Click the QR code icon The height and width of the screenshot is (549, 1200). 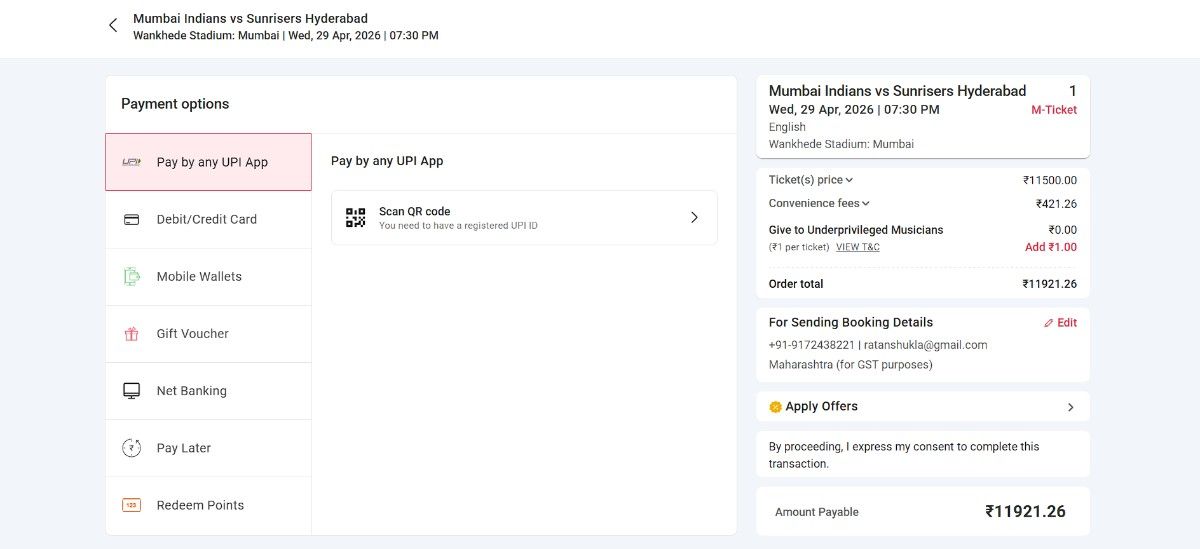point(356,218)
